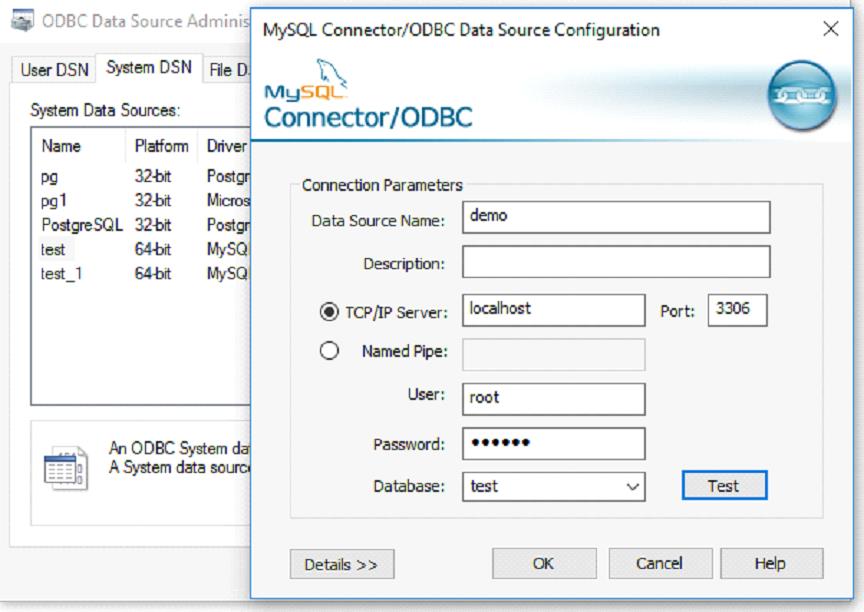Click the Cancel button
Image resolution: width=864 pixels, height=612 pixels.
tap(660, 563)
